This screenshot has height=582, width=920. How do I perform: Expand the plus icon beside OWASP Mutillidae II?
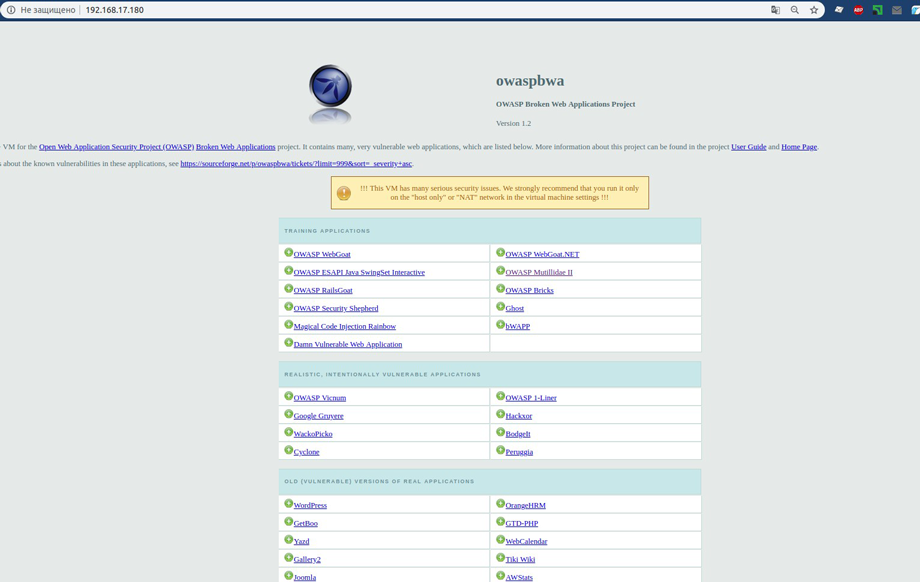pyautogui.click(x=500, y=270)
